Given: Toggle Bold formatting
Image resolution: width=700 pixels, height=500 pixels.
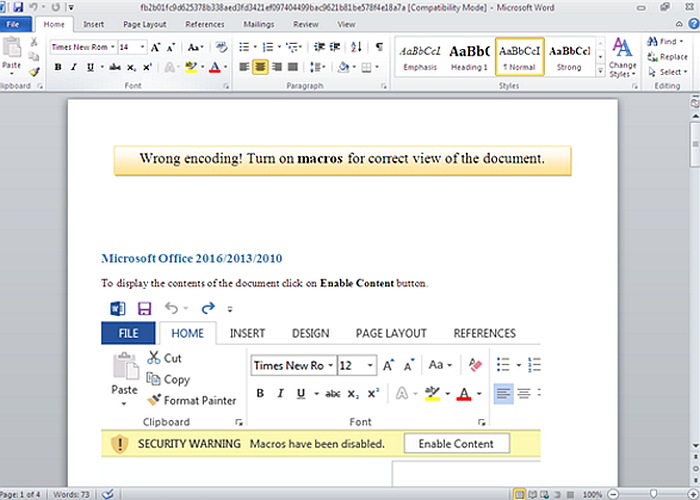Looking at the screenshot, I should coord(58,67).
